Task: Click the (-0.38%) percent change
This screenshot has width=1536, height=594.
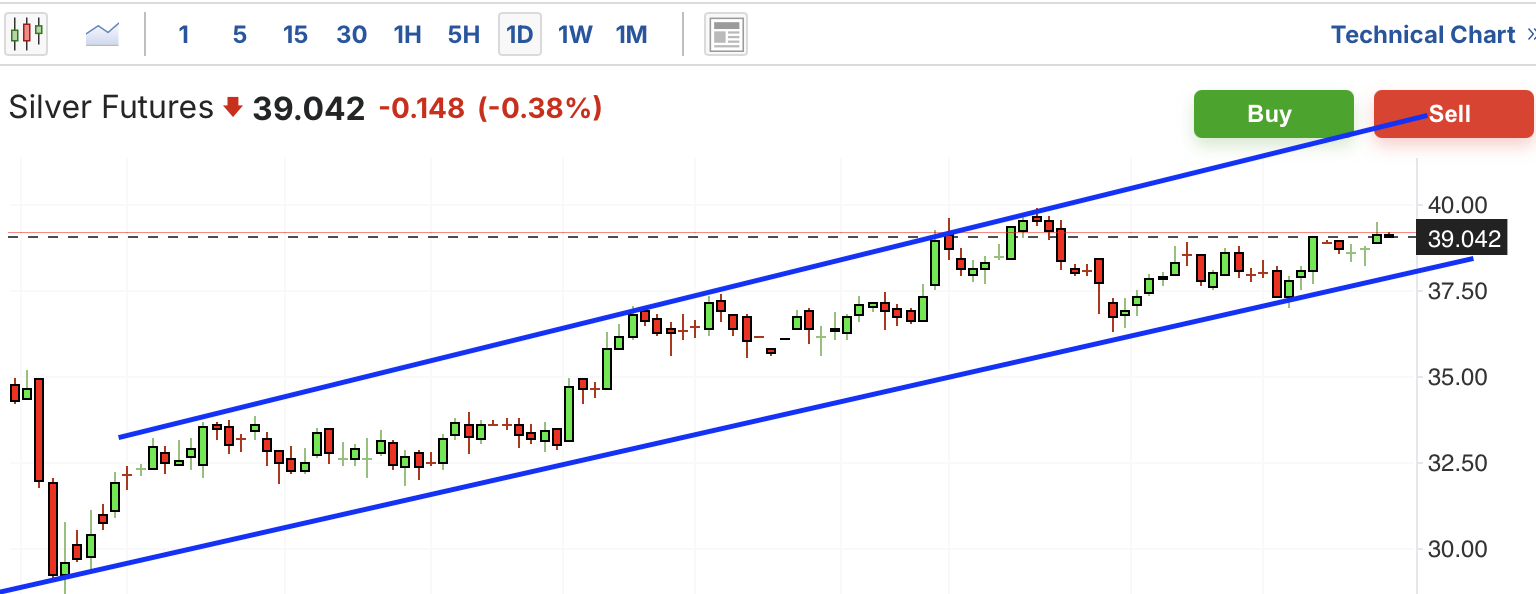Action: tap(540, 108)
